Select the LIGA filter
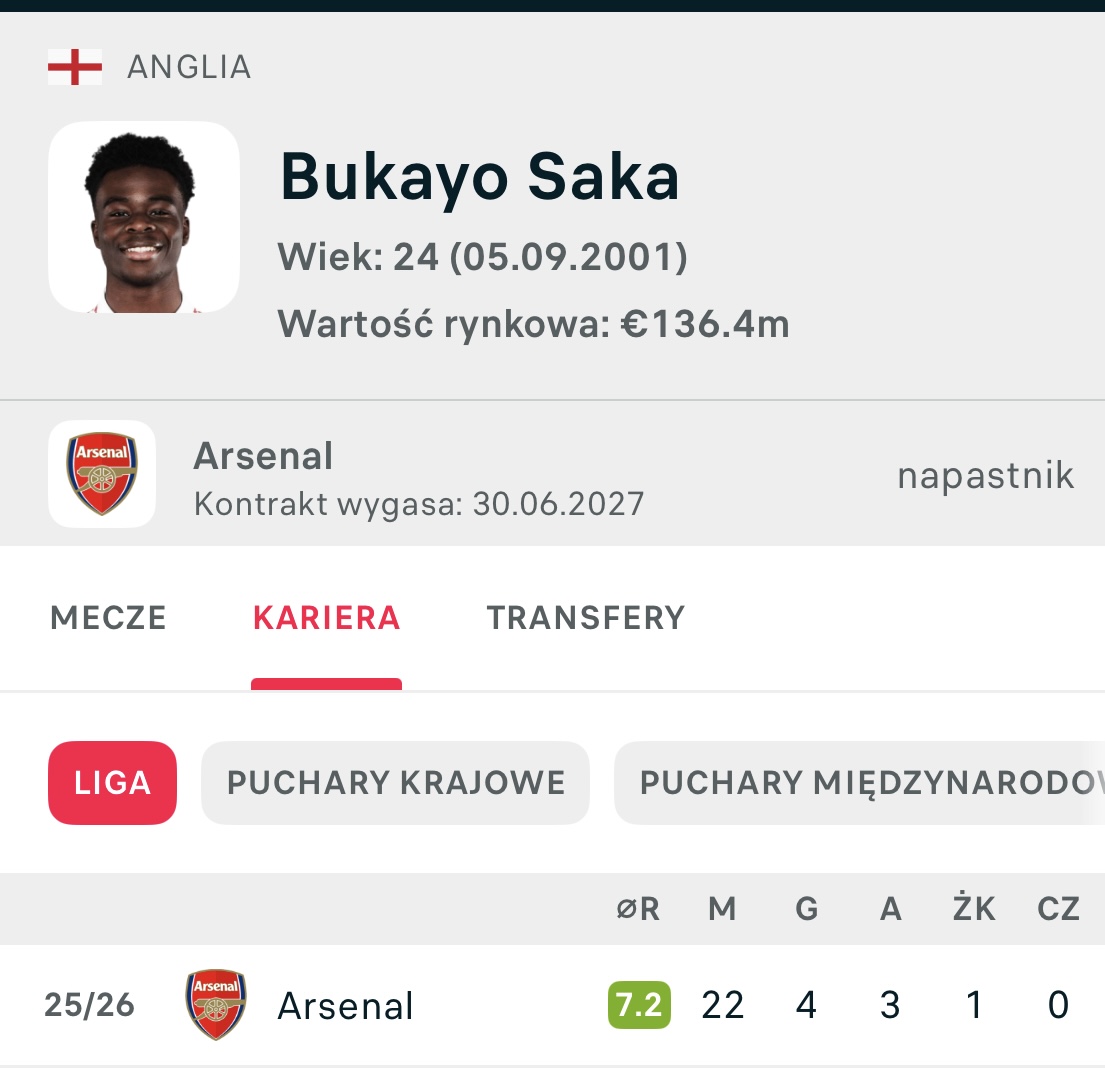This screenshot has width=1105, height=1088. pos(112,782)
